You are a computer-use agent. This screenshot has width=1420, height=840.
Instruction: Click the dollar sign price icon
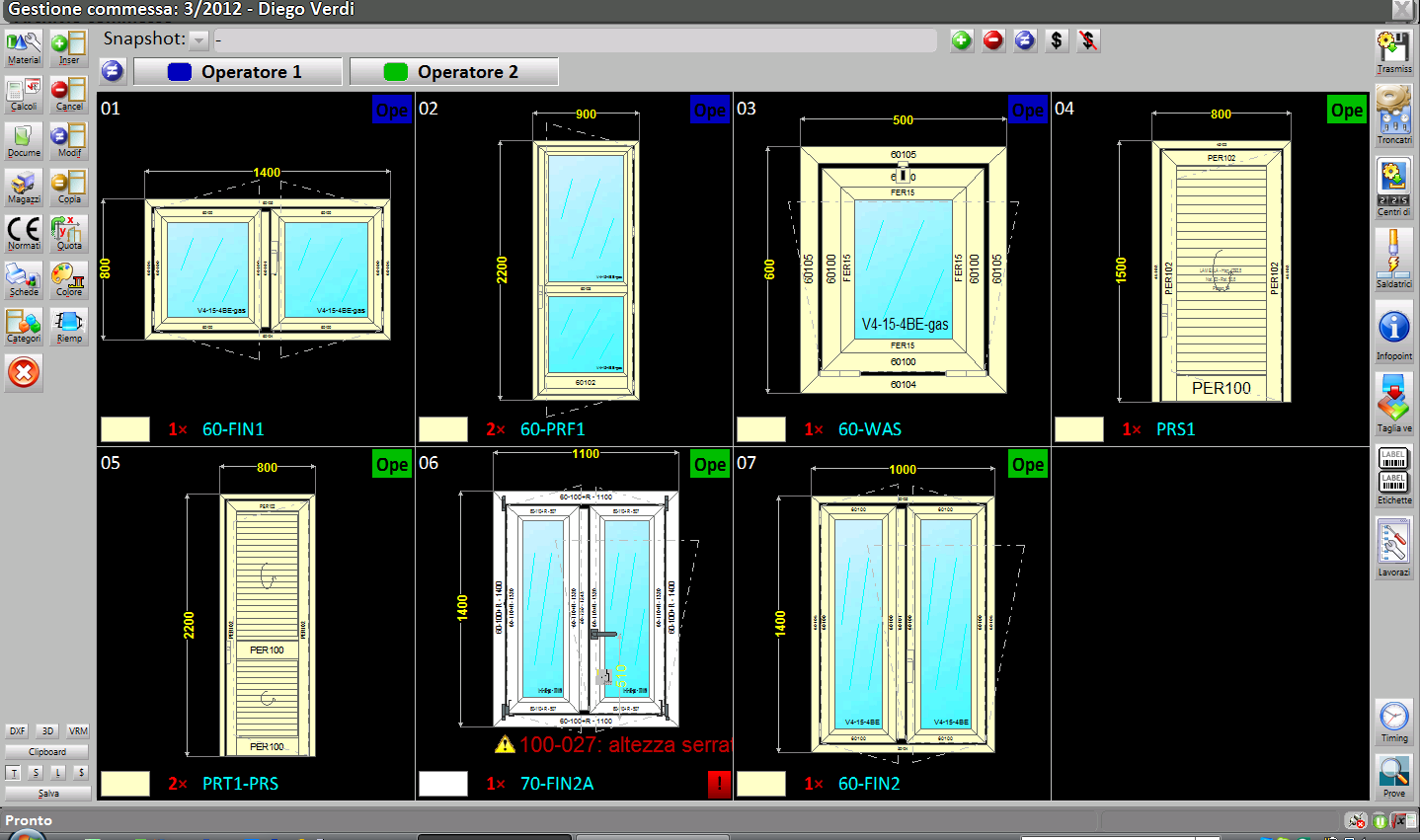[x=1057, y=40]
